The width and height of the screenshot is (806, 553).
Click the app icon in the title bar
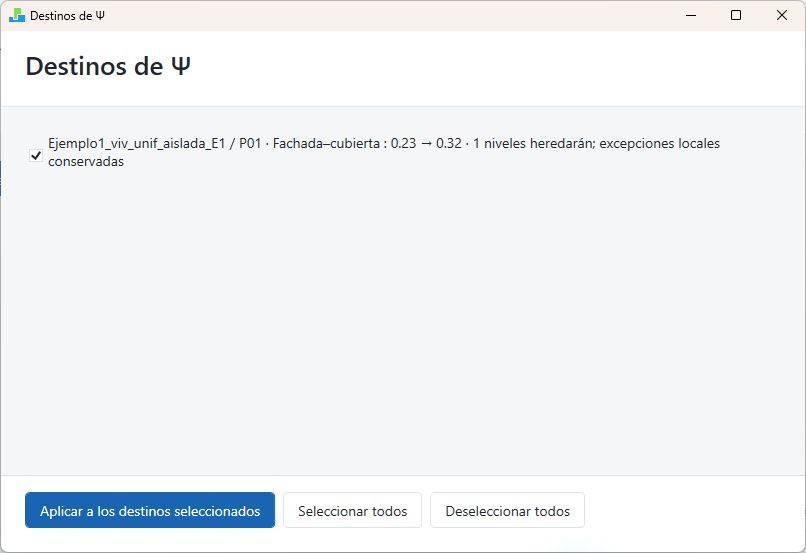tap(16, 15)
